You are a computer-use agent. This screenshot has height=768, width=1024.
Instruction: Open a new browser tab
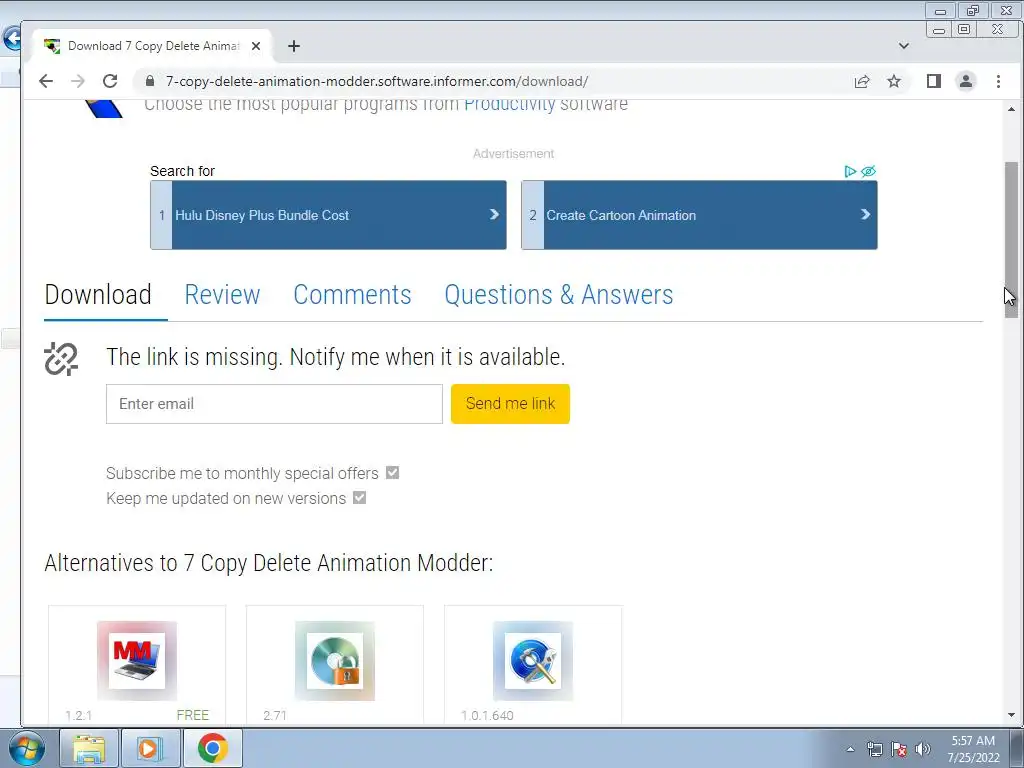coord(294,46)
